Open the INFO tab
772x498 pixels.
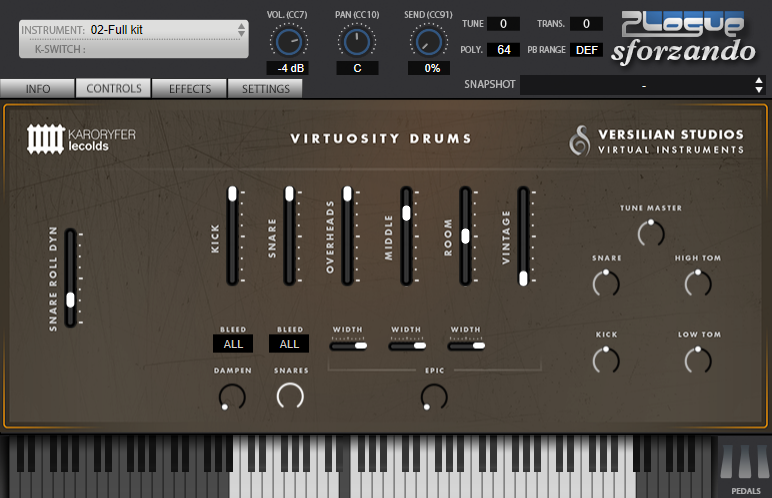pyautogui.click(x=37, y=89)
